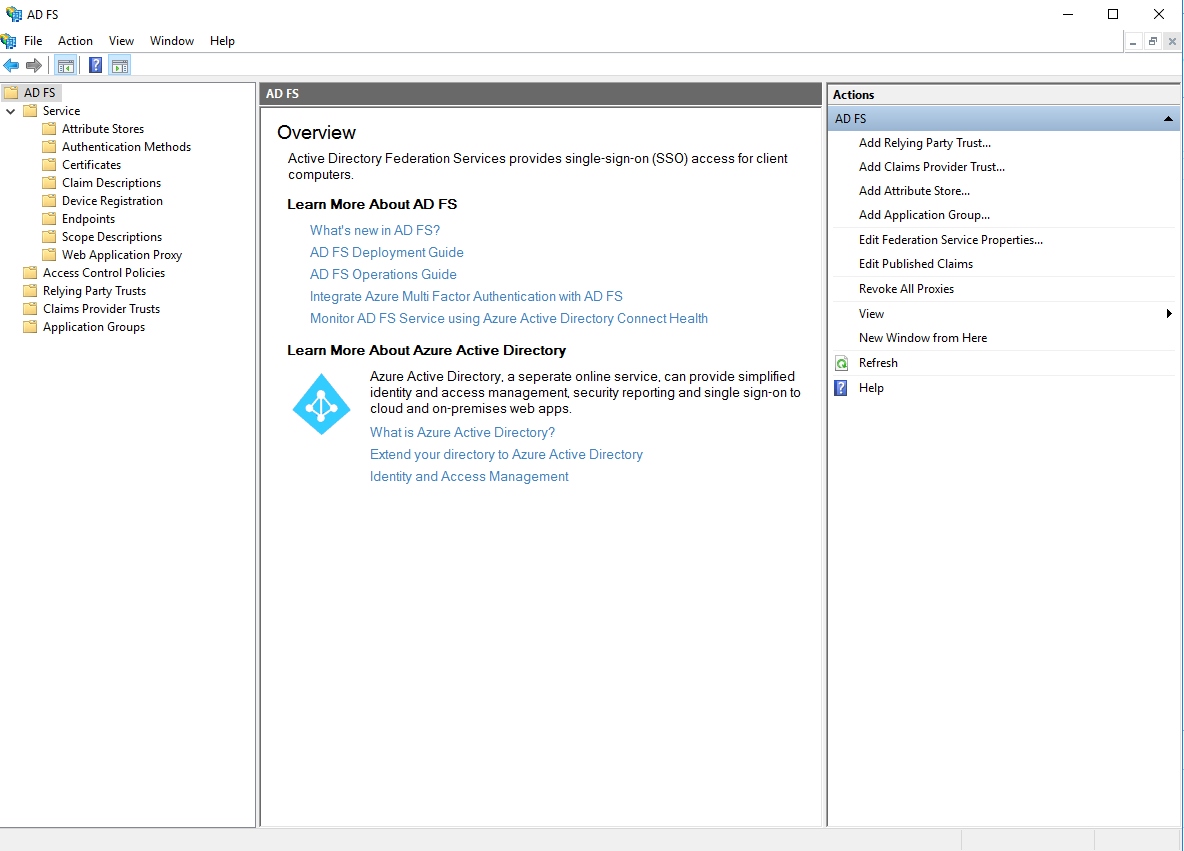Open the Help menu in the menu bar

(x=222, y=41)
